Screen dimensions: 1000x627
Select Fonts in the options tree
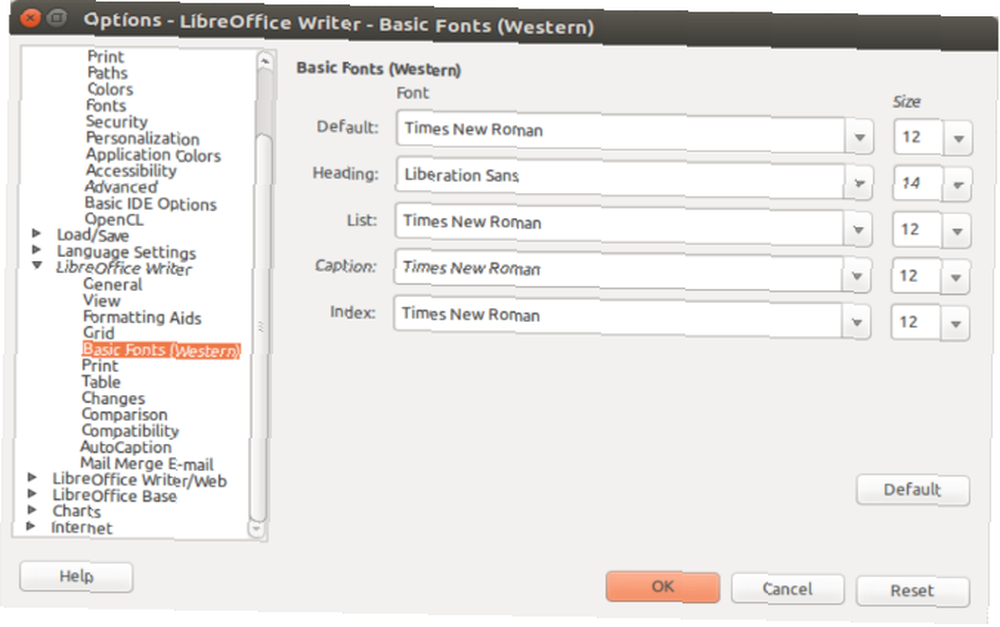tap(106, 105)
